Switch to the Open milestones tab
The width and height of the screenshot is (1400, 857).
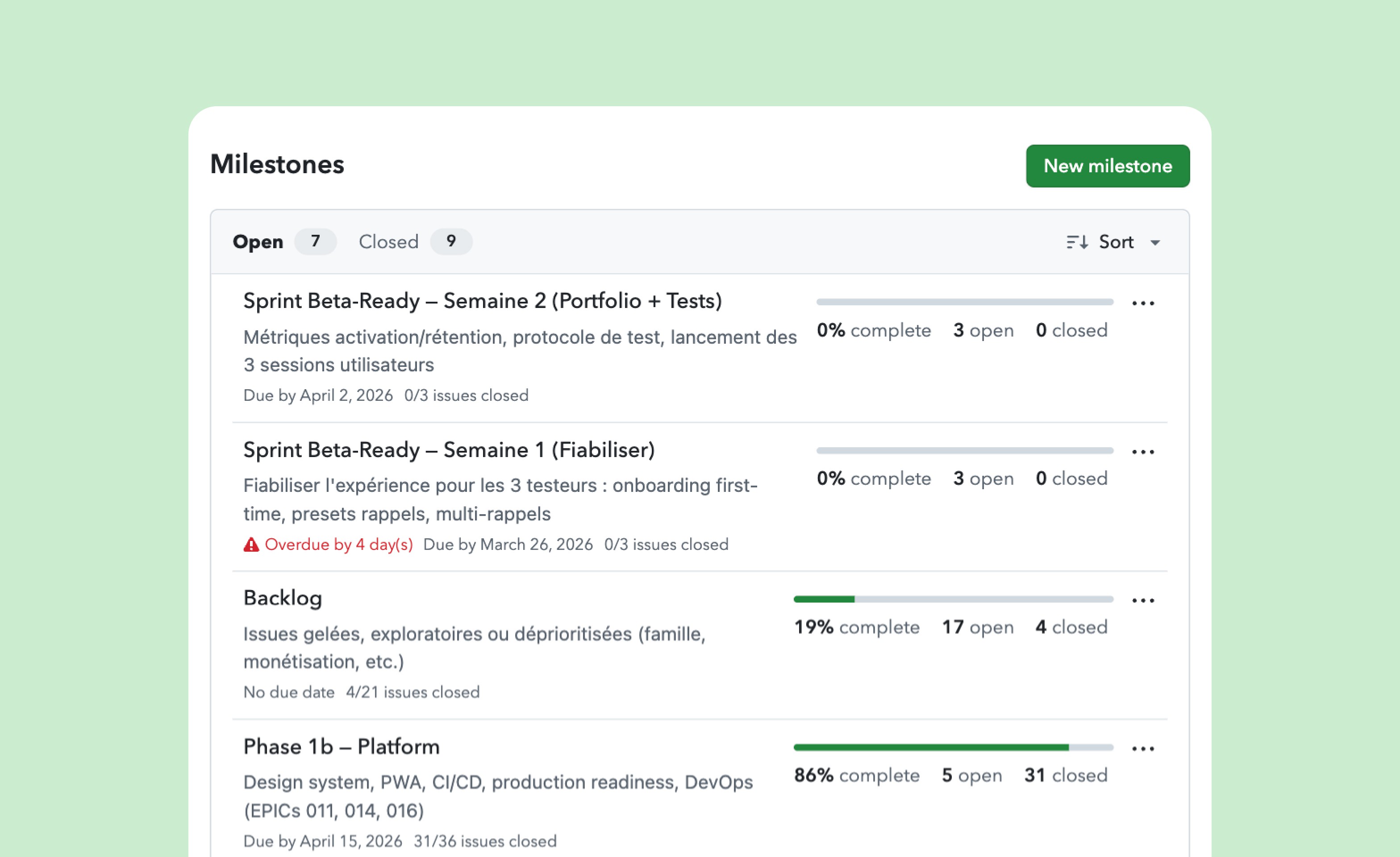coord(258,242)
